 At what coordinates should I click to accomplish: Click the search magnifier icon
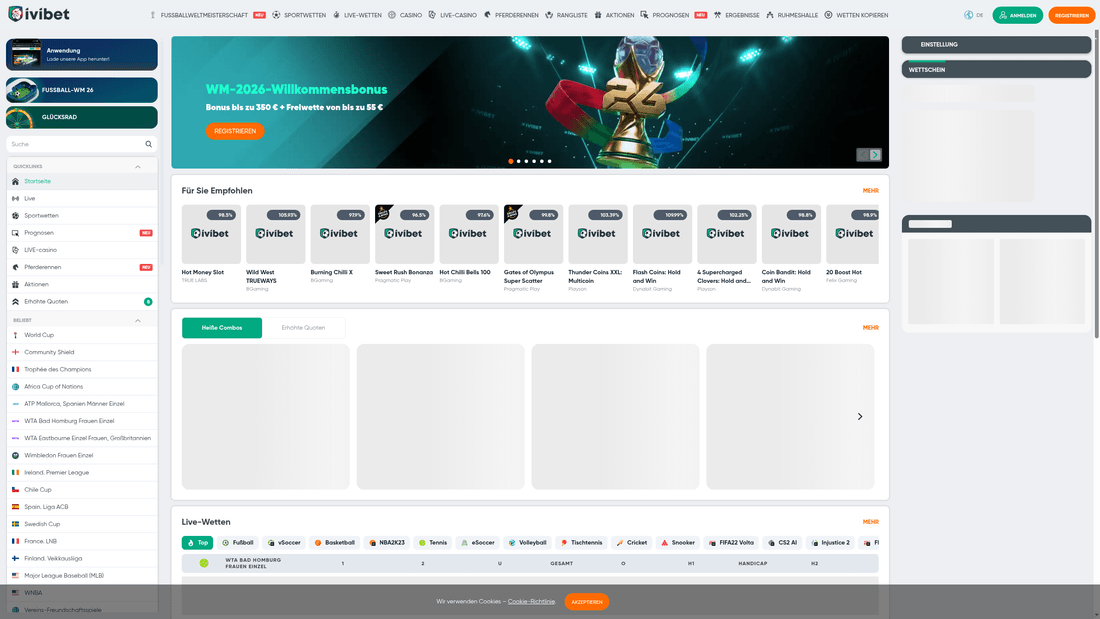(x=149, y=144)
